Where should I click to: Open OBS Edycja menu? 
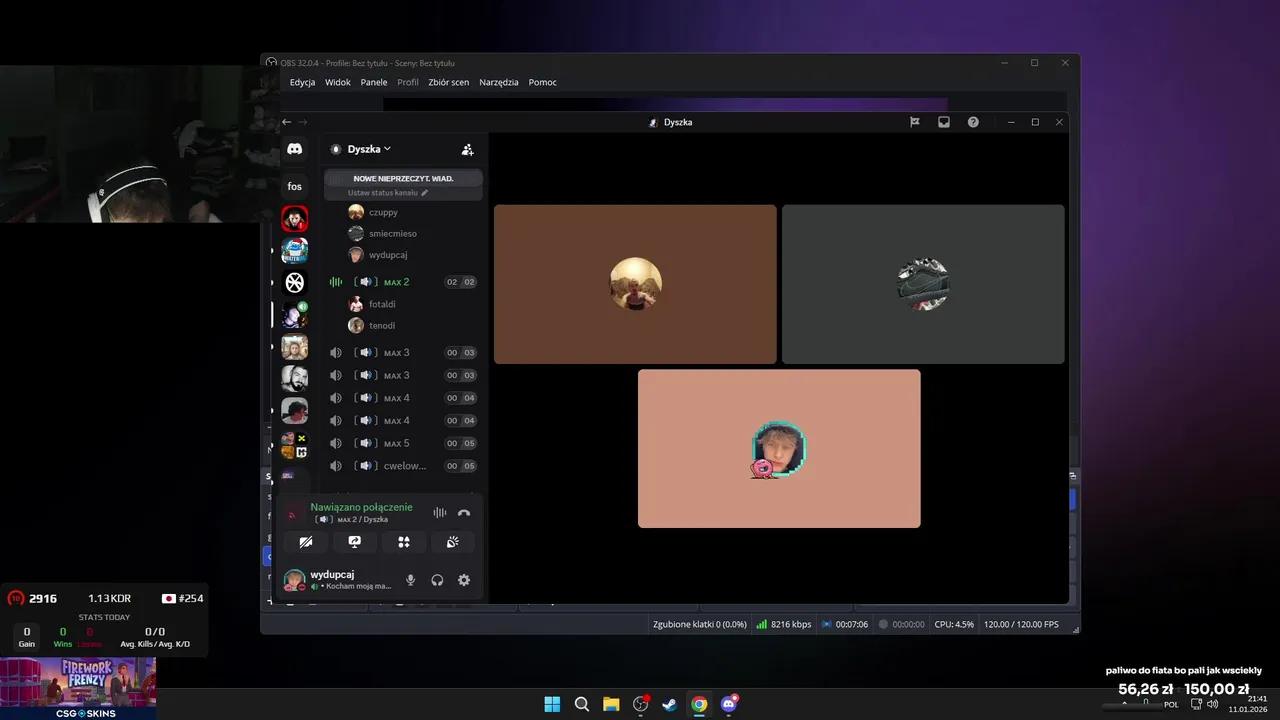(x=303, y=82)
